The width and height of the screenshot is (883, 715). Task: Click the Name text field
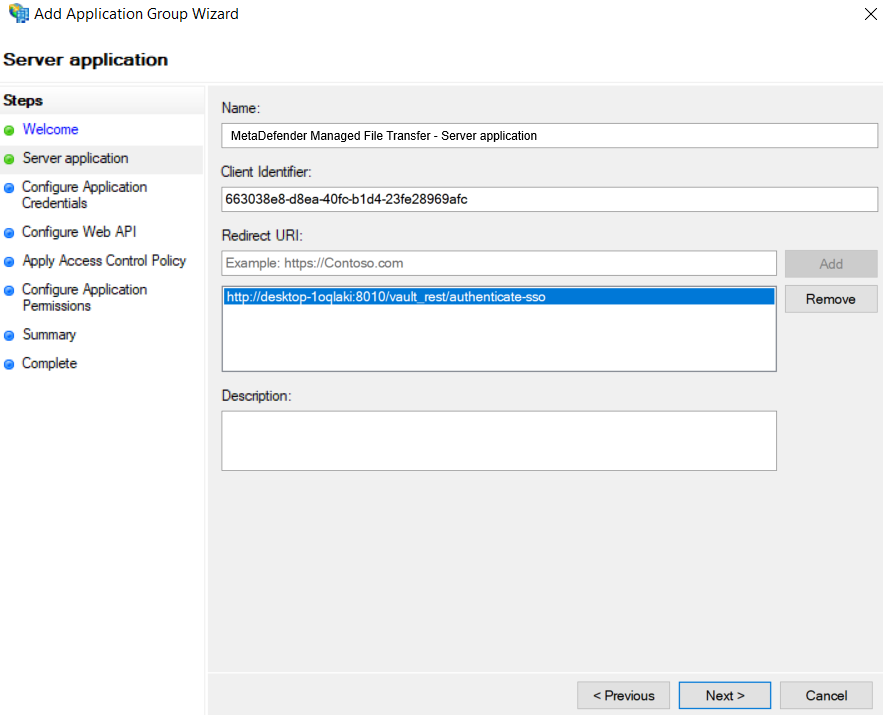(x=549, y=136)
